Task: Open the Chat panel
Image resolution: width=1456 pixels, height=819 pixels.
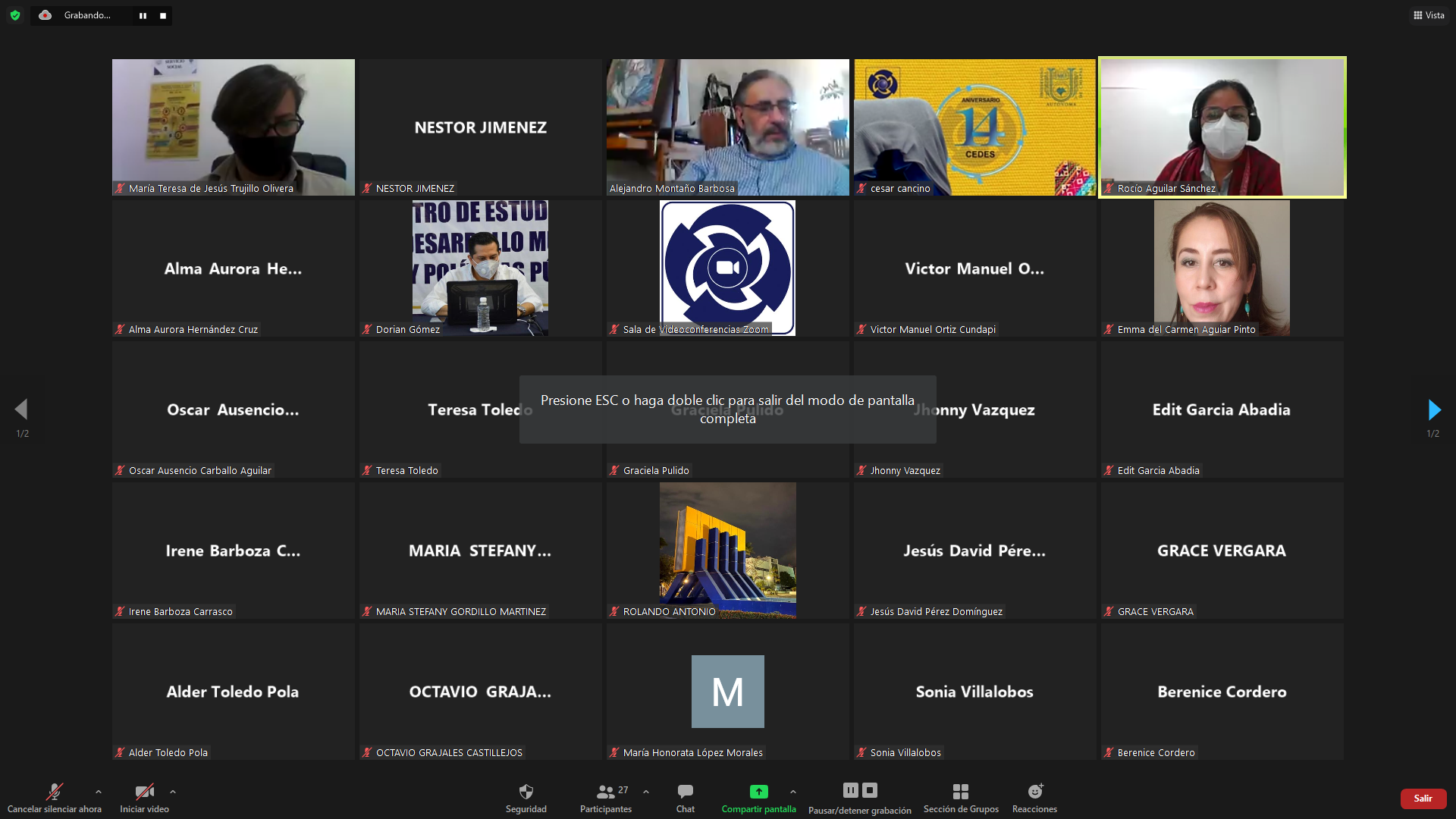Action: pyautogui.click(x=686, y=799)
